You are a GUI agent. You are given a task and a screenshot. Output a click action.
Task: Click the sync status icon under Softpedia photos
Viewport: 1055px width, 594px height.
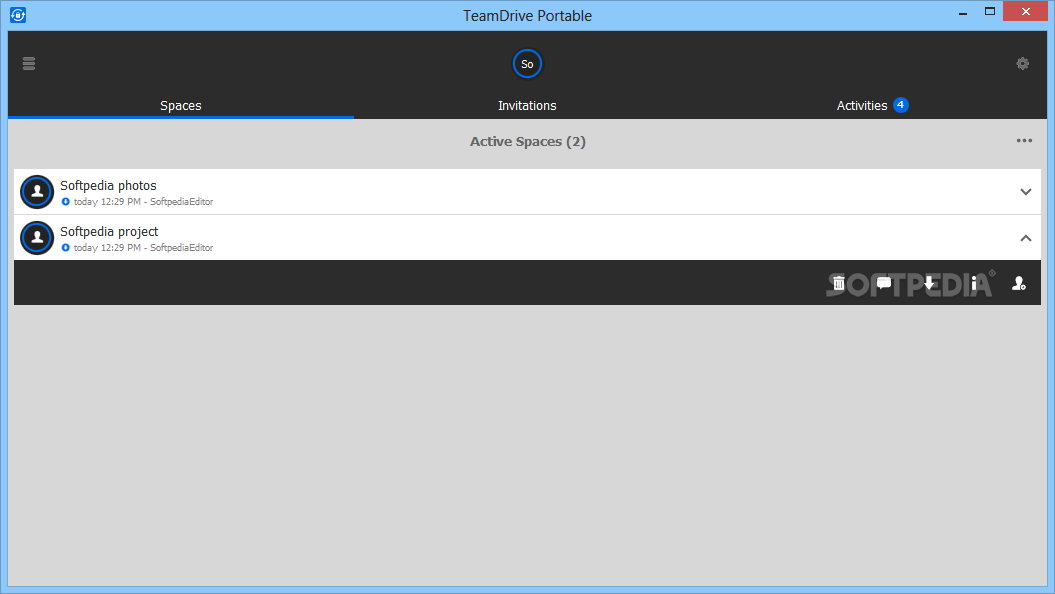[x=65, y=201]
